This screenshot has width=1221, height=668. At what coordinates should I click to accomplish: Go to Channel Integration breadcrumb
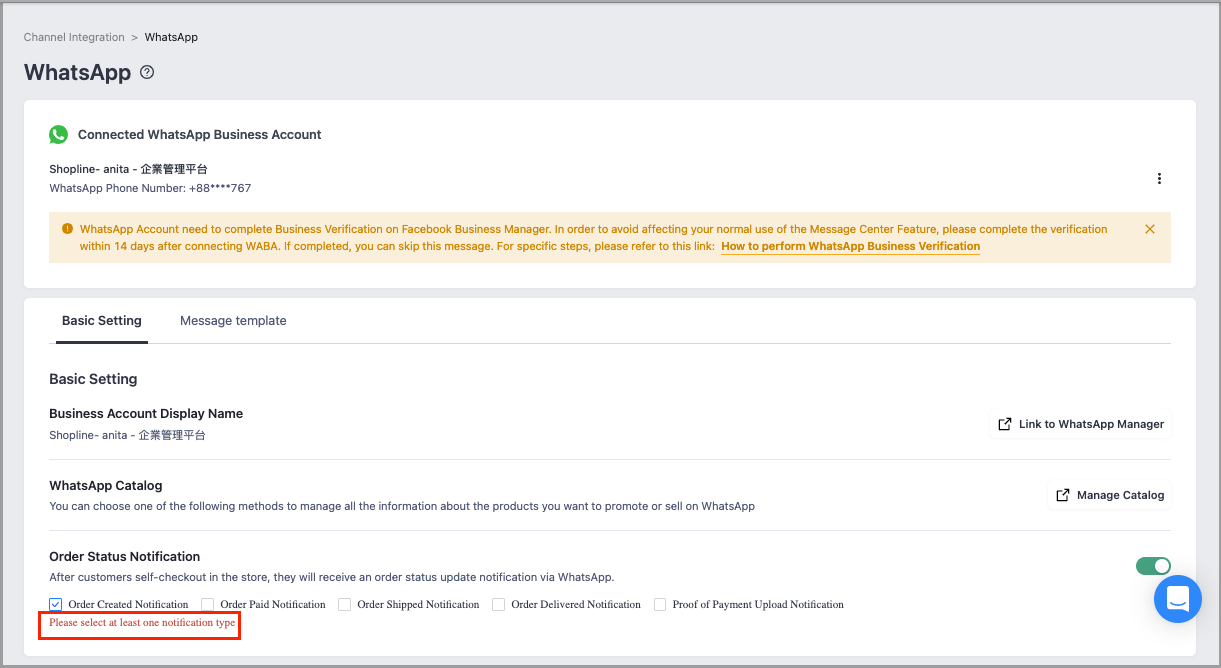pyautogui.click(x=74, y=37)
